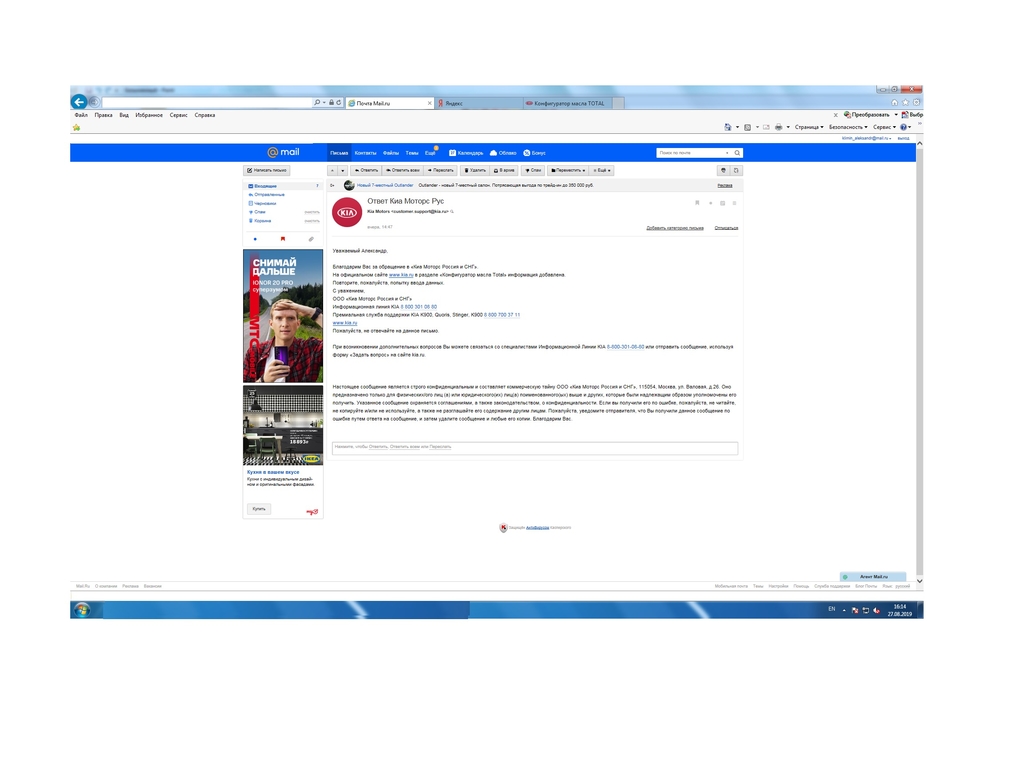
Task: Click the bookmark flag icon on the letter
Action: coord(697,203)
